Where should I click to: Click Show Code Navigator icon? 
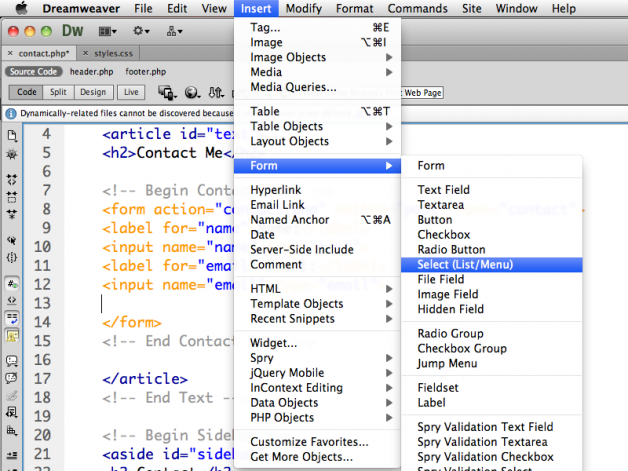point(12,155)
